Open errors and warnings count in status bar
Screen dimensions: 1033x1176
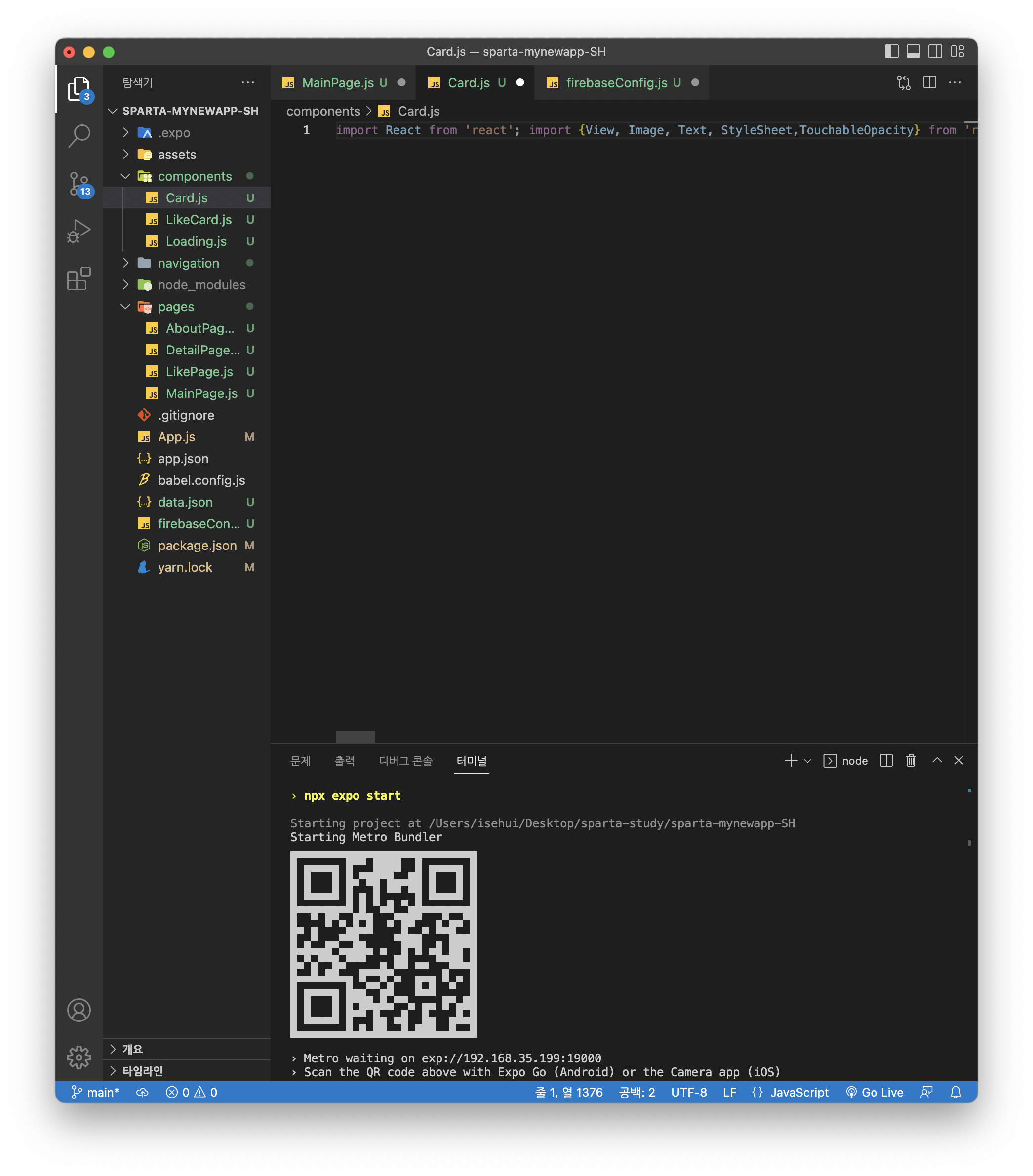pos(192,1092)
